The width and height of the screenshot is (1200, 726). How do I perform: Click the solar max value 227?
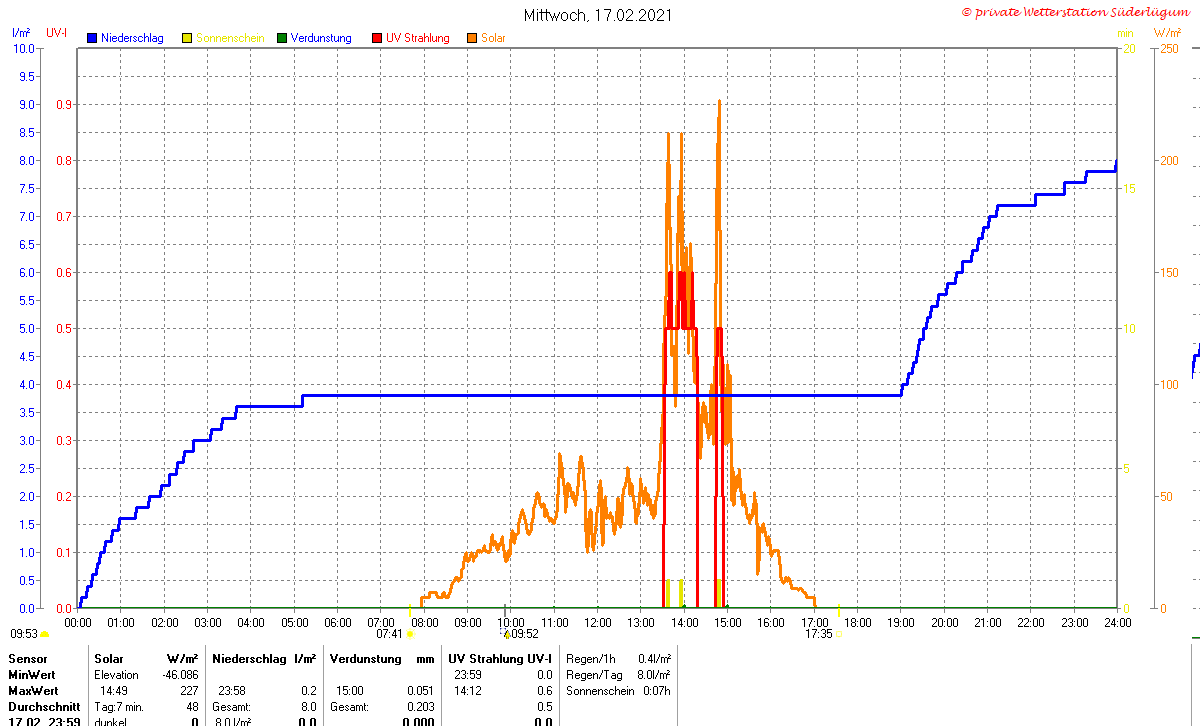(189, 691)
